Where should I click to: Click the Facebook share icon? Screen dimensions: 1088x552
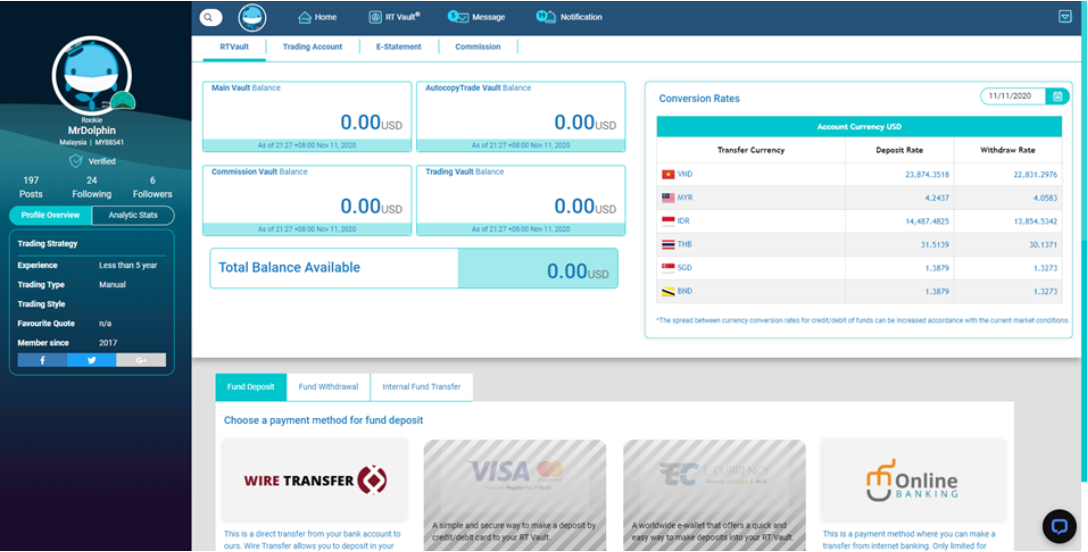(42, 360)
